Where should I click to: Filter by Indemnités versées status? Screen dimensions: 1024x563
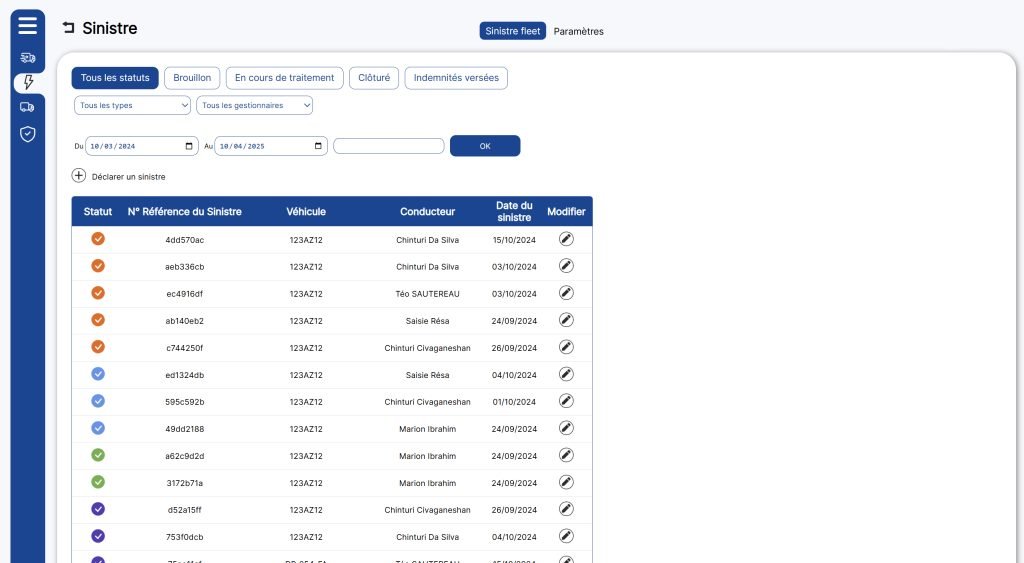[x=456, y=78]
